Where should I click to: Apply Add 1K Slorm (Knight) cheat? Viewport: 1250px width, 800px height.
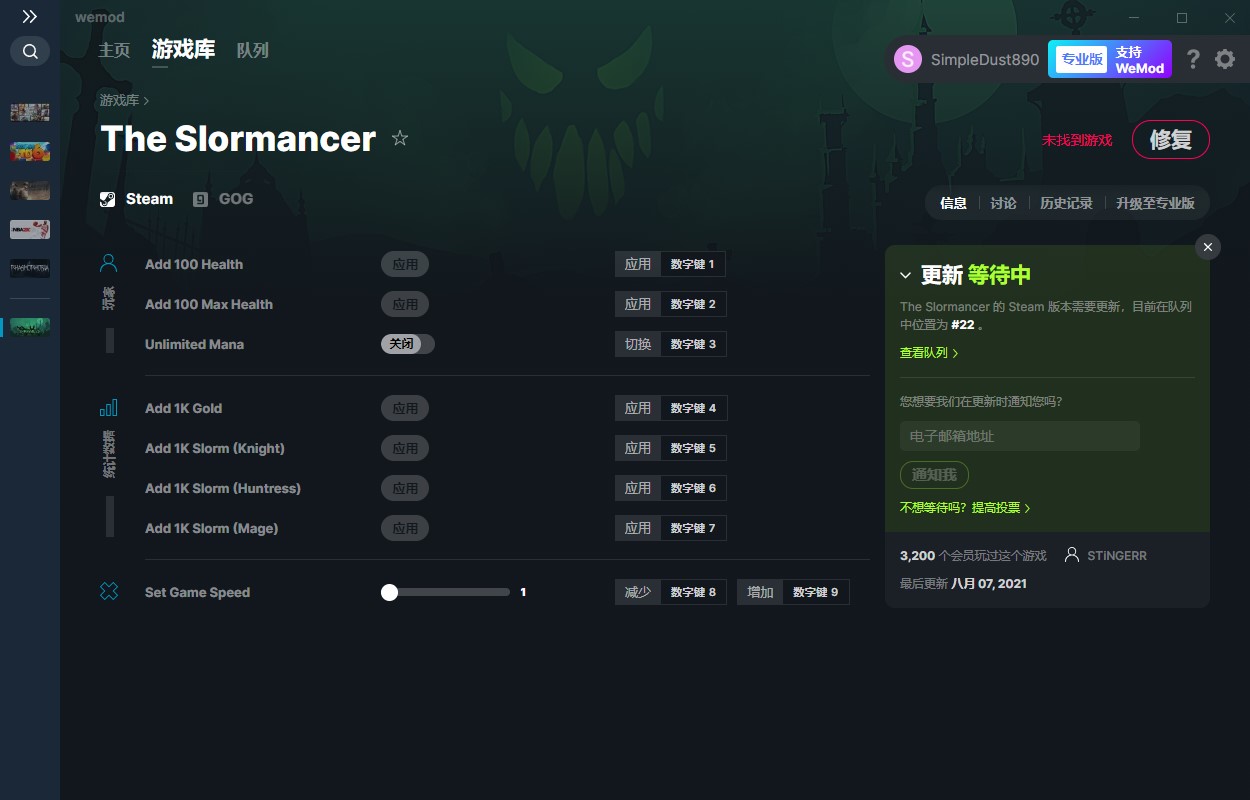point(405,448)
